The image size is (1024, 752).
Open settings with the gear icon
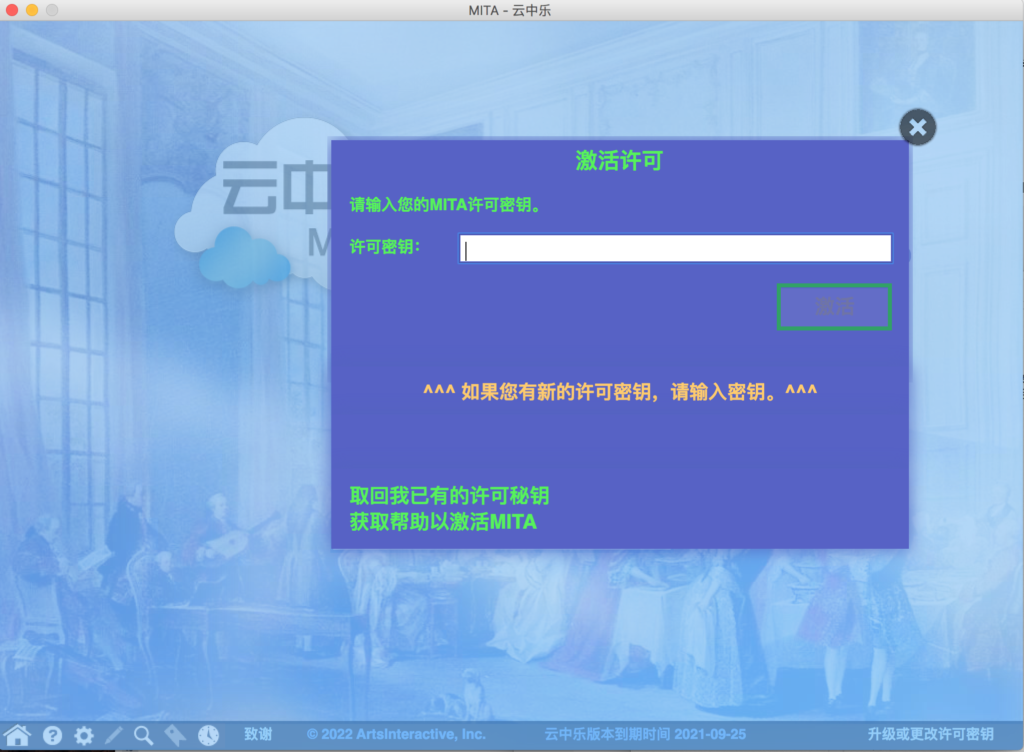point(84,735)
